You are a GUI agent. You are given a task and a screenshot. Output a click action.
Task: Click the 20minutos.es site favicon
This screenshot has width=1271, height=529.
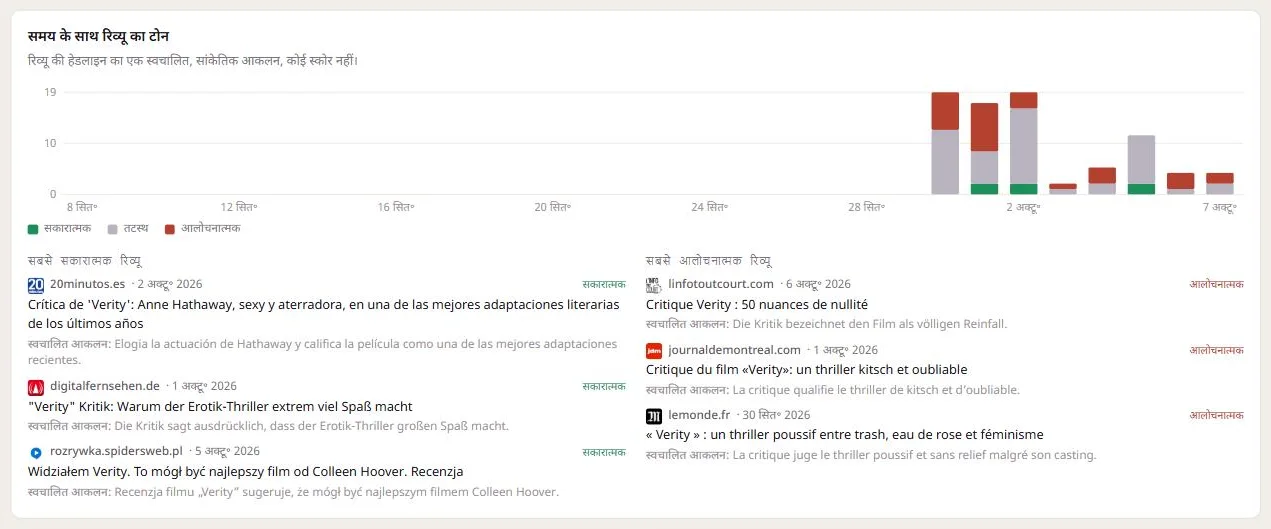pos(36,284)
